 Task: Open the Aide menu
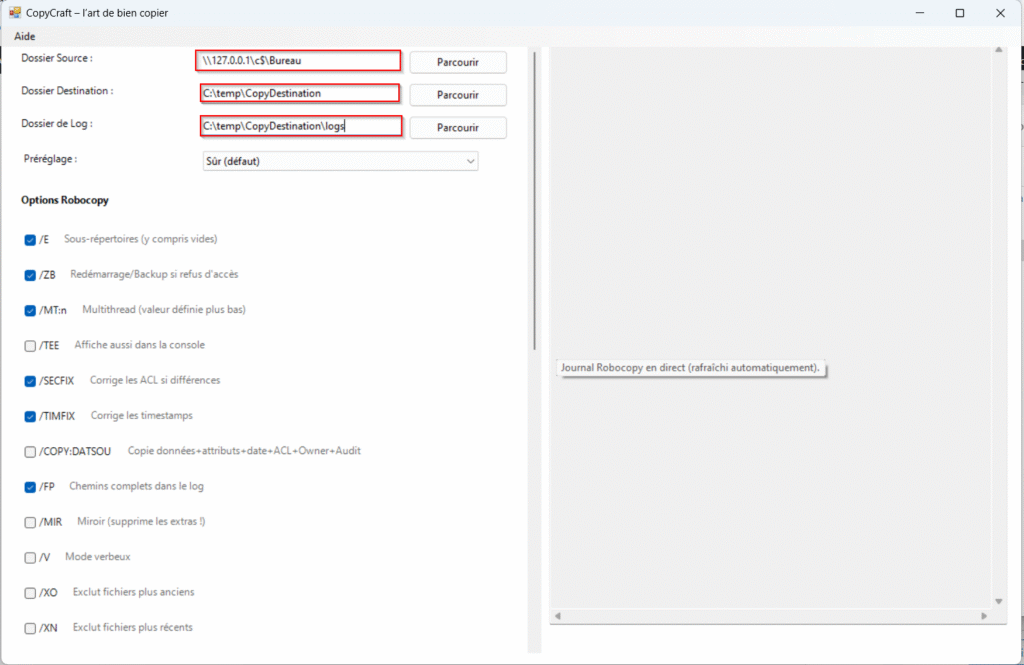[x=25, y=37]
